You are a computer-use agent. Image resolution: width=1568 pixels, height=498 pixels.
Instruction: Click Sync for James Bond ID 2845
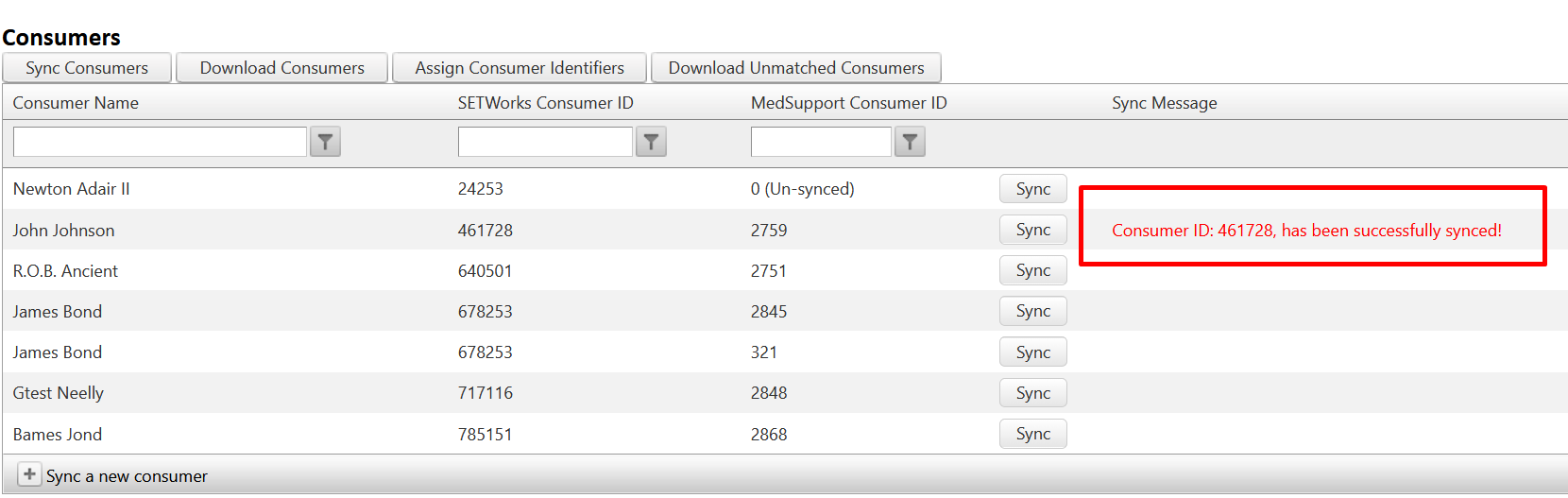pyautogui.click(x=1032, y=311)
